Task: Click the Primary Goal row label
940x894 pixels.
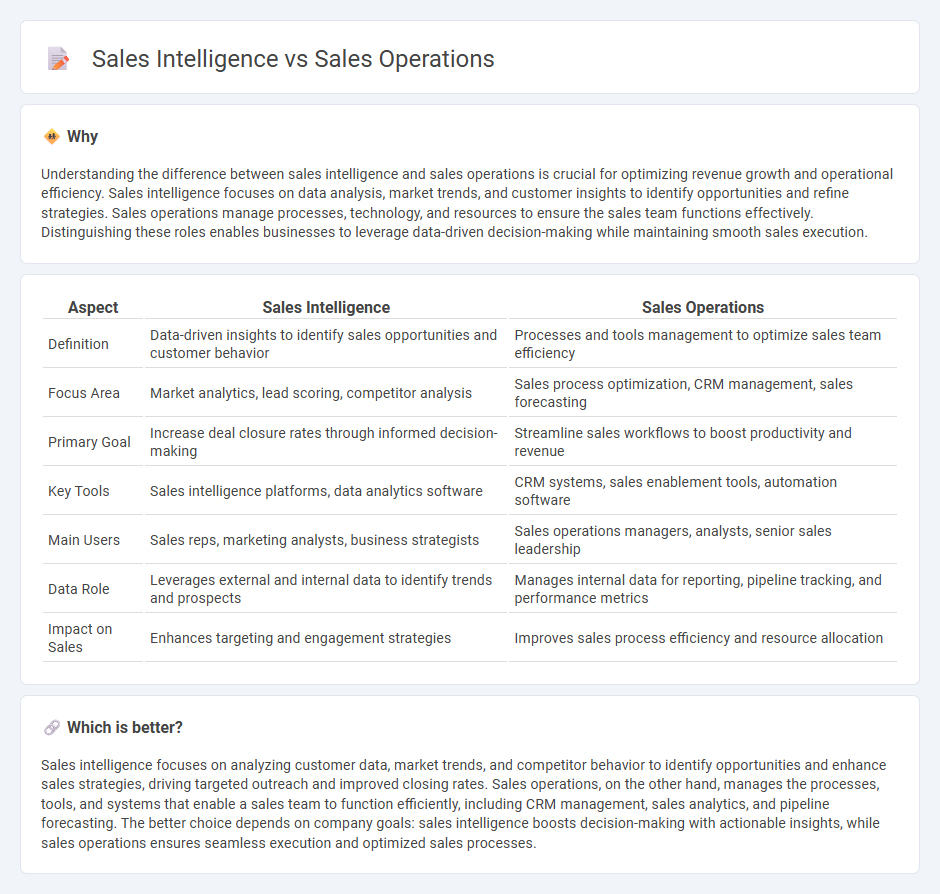Action: coord(89,443)
